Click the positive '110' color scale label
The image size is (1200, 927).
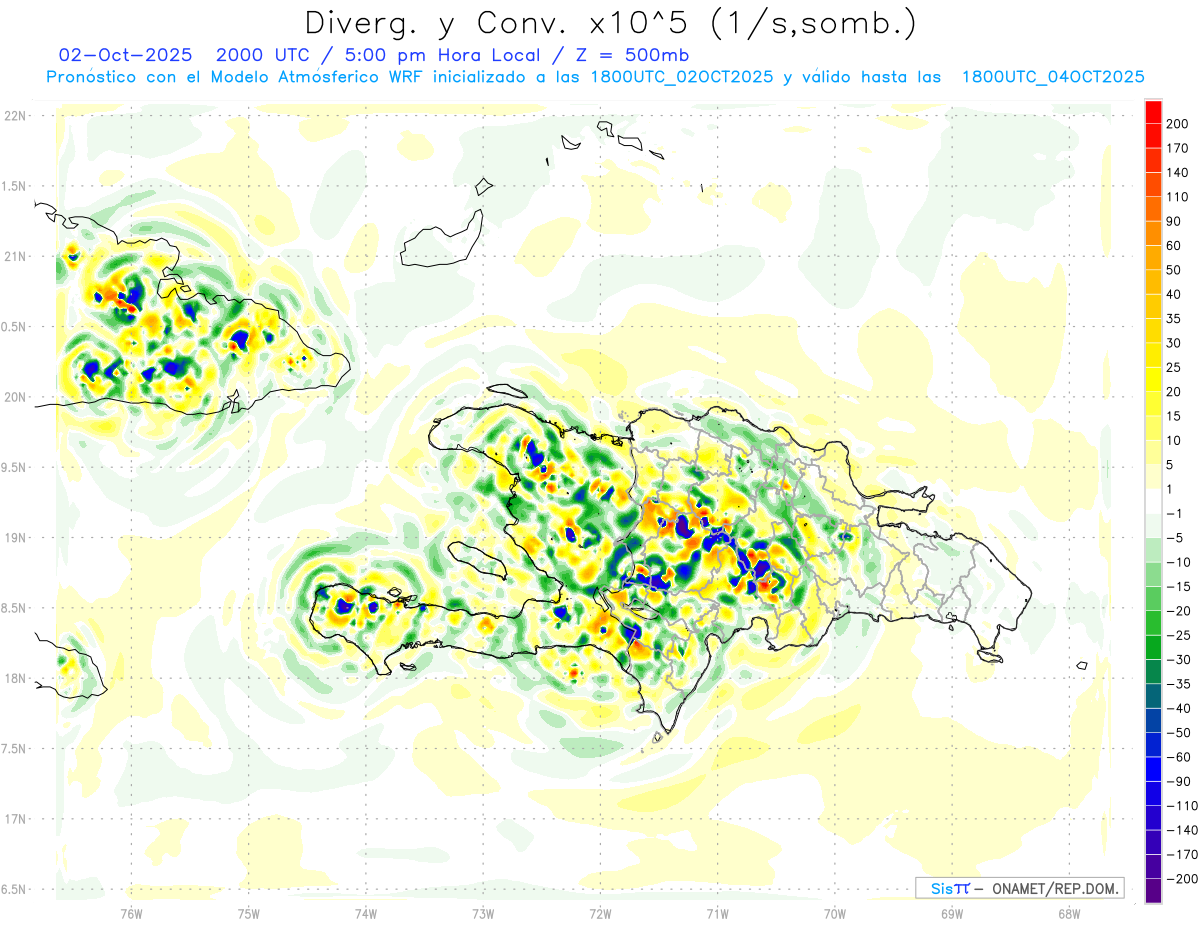click(1178, 197)
